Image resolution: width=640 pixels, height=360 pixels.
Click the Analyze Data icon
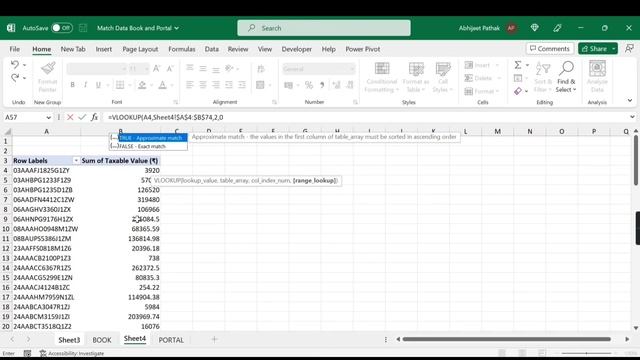pyautogui.click(x=597, y=77)
